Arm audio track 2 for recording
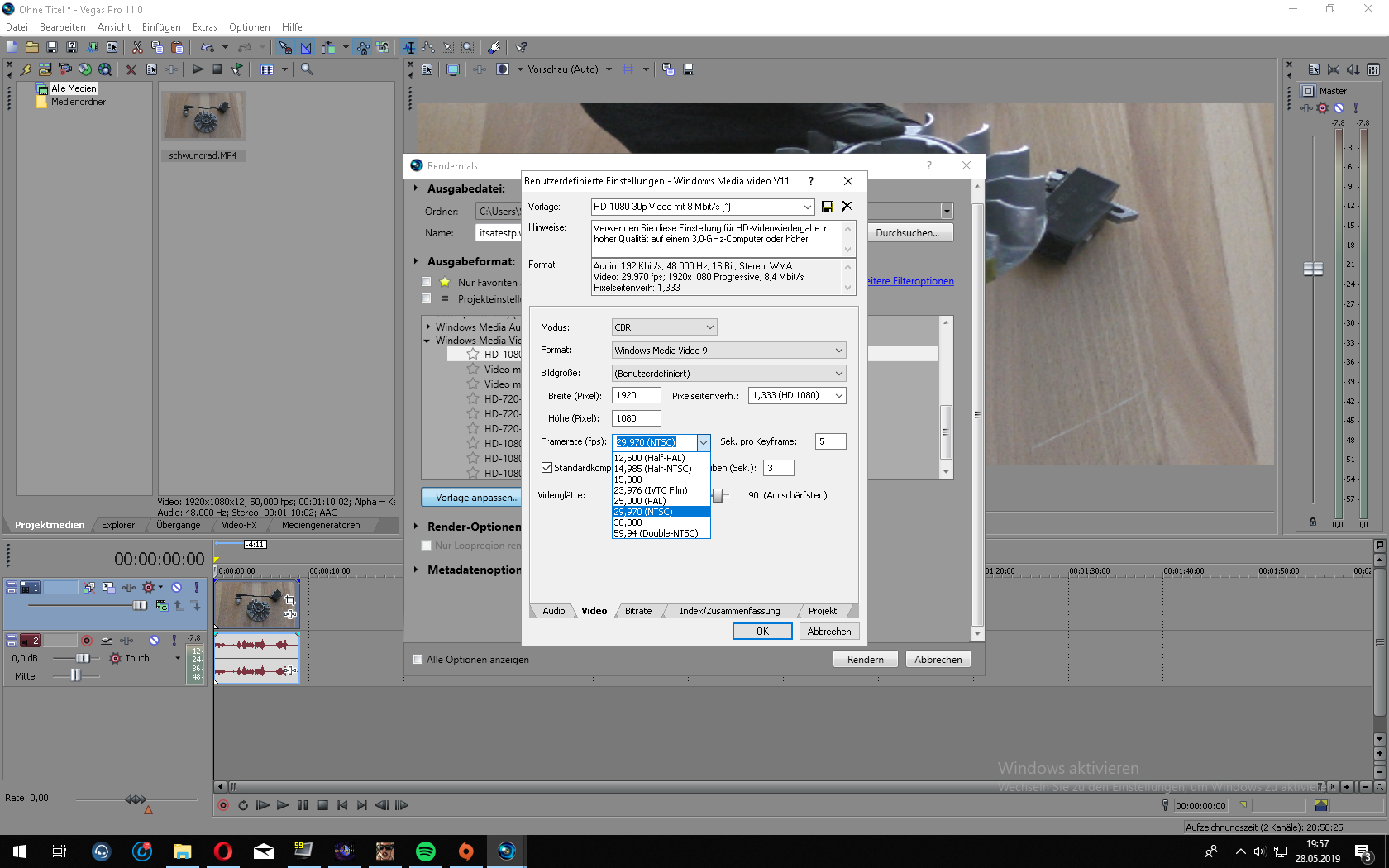Screen dimensions: 1389x868 click(87, 641)
